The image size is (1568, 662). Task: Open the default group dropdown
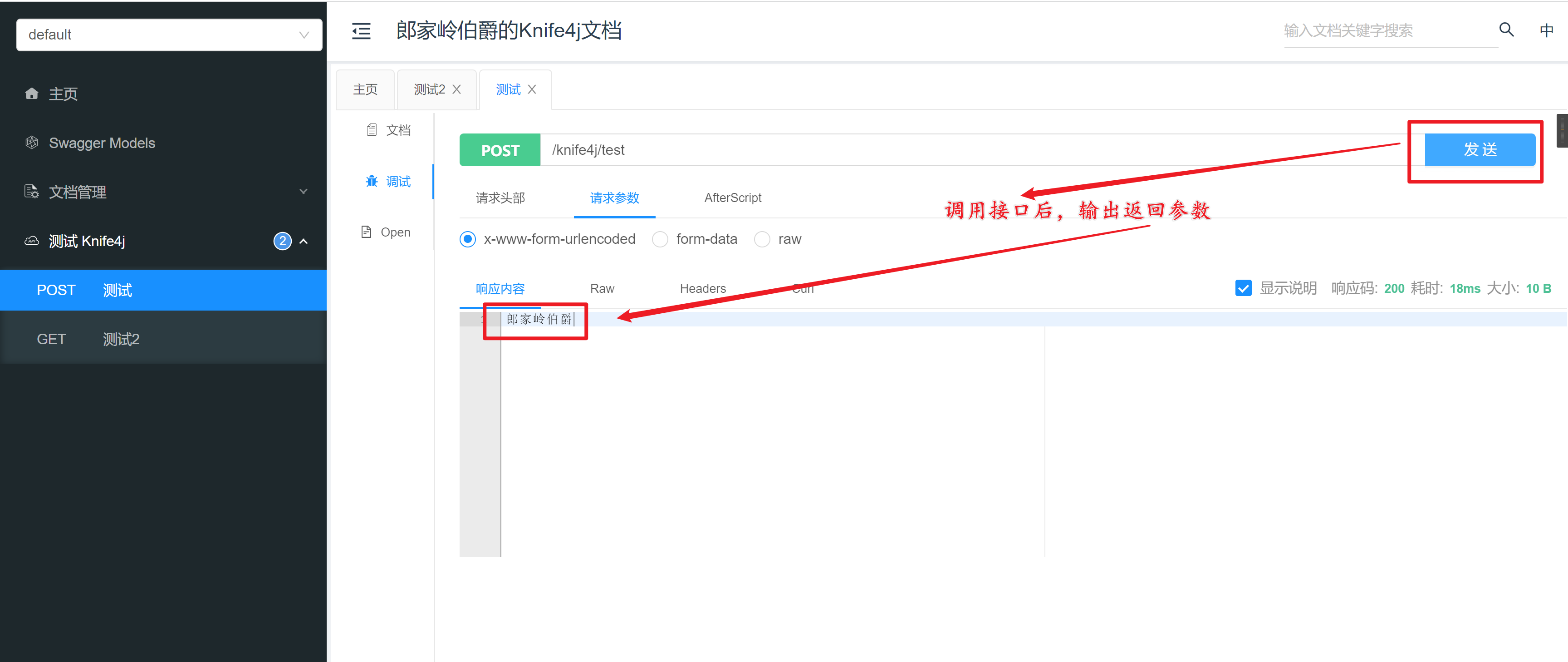pyautogui.click(x=169, y=35)
